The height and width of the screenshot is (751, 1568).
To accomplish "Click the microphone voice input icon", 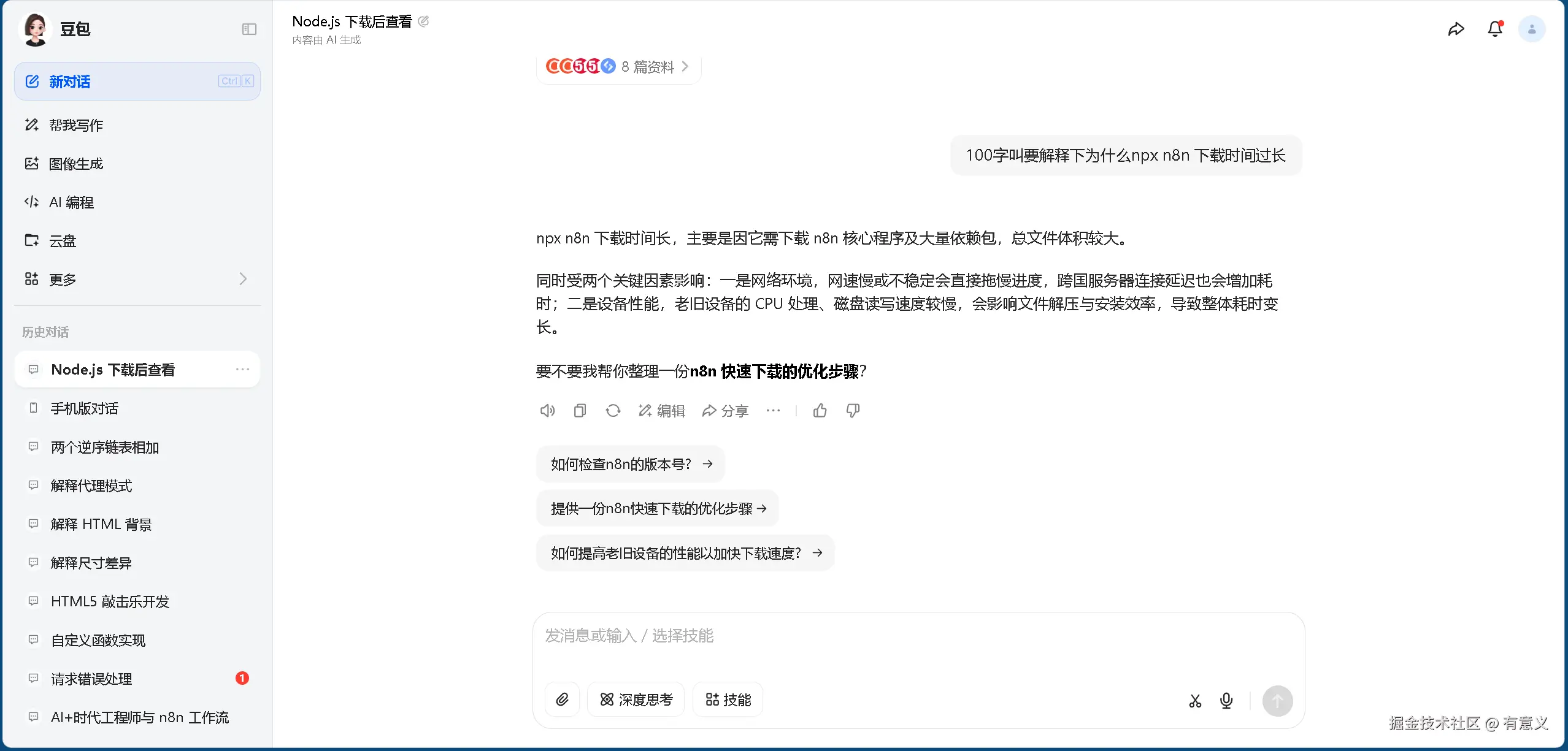I will pos(1226,700).
